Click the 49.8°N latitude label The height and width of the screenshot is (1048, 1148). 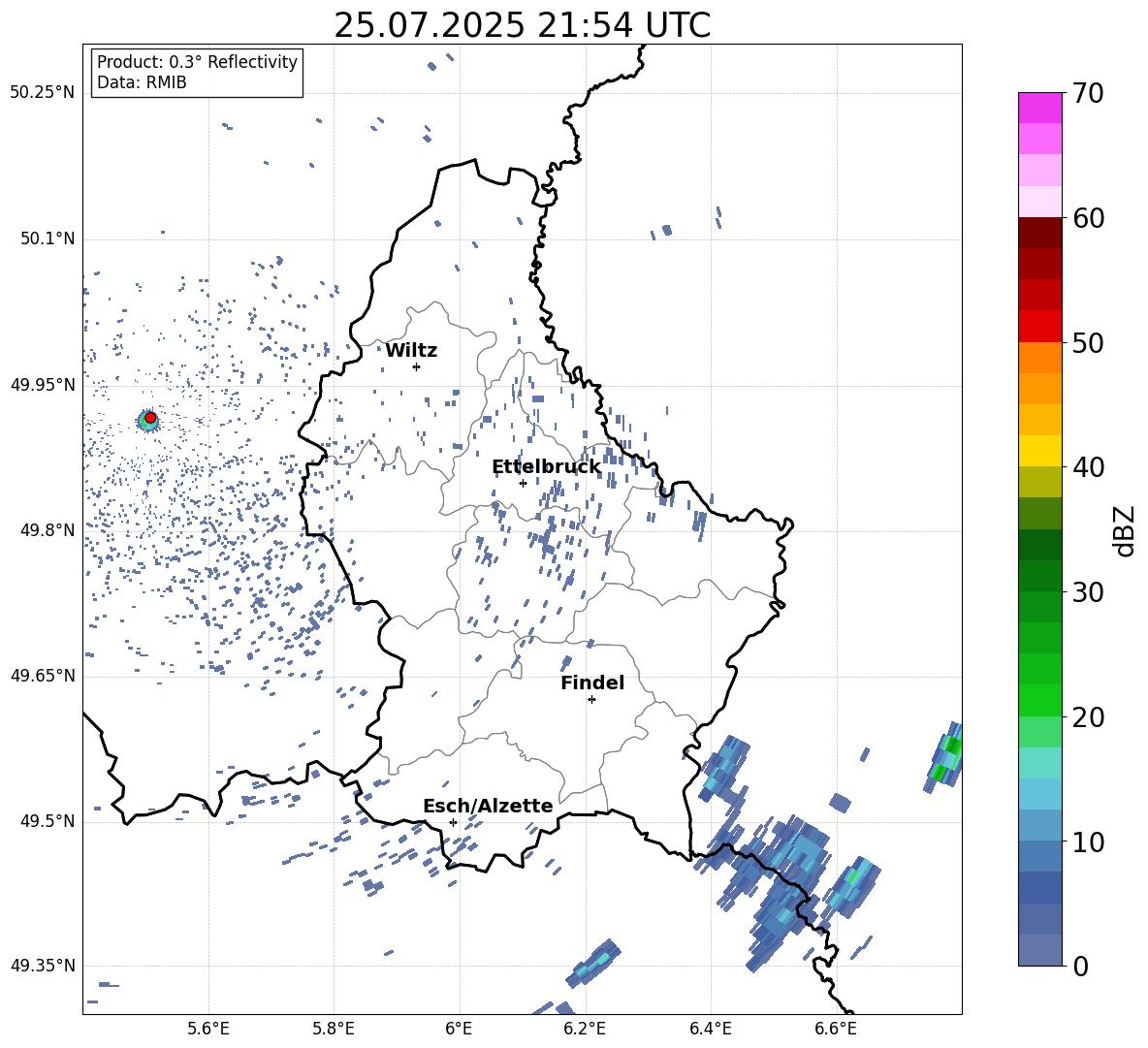click(48, 530)
